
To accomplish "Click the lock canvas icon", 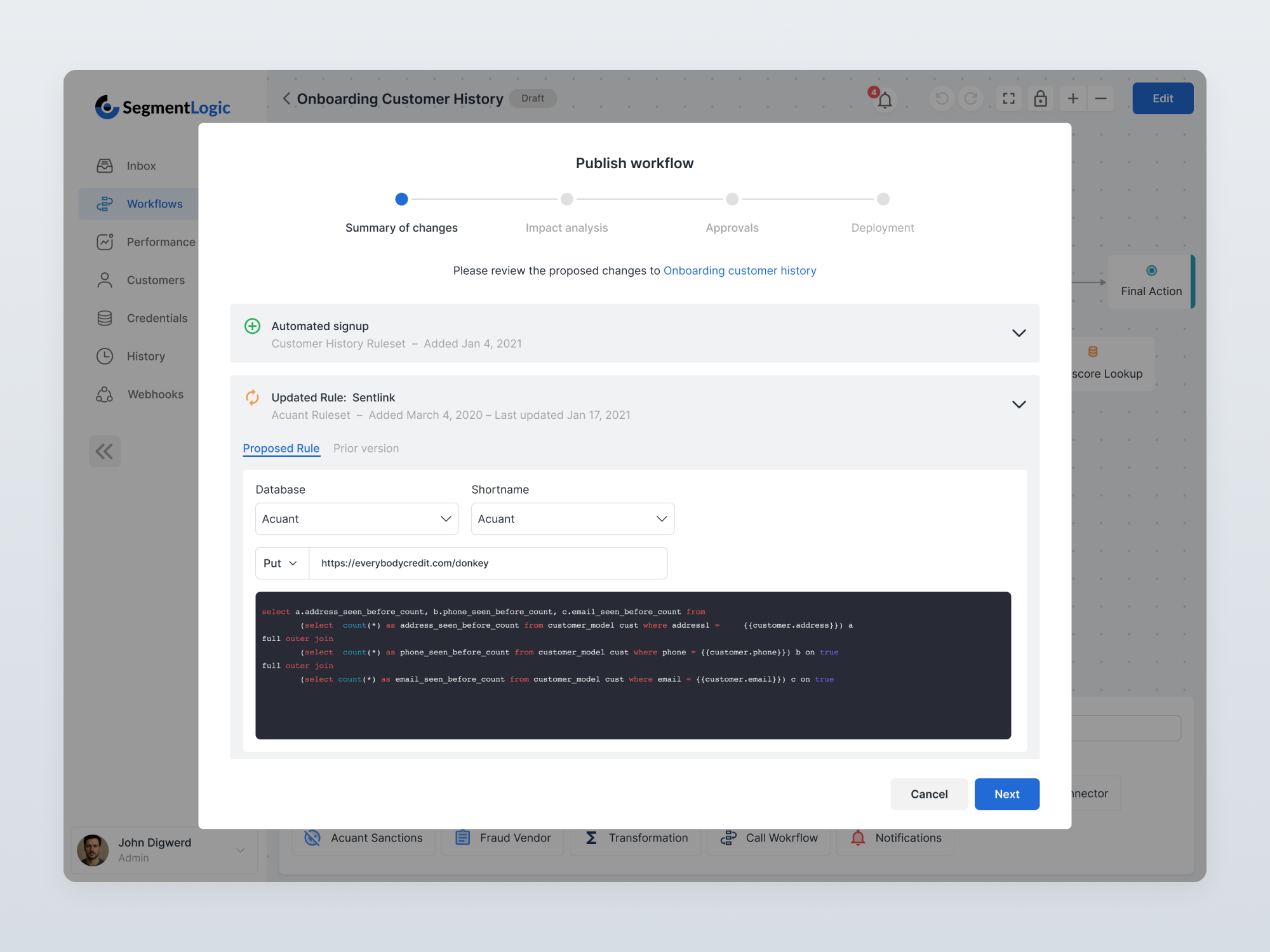I will click(x=1040, y=98).
